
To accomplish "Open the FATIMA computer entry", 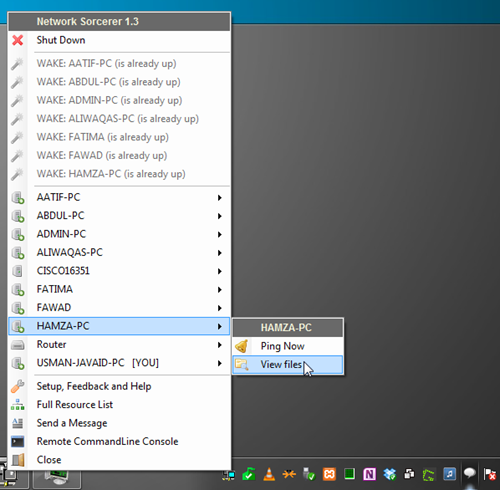I will [x=119, y=289].
